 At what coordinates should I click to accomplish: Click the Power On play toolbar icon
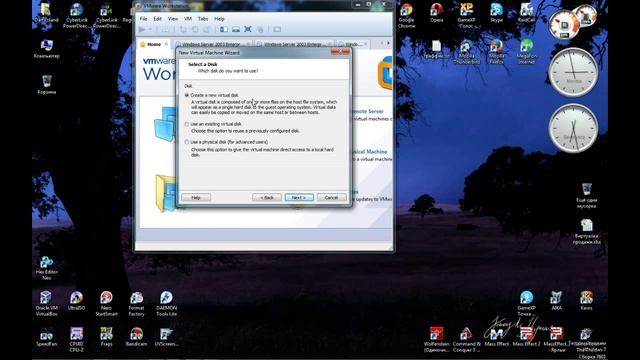coord(142,29)
